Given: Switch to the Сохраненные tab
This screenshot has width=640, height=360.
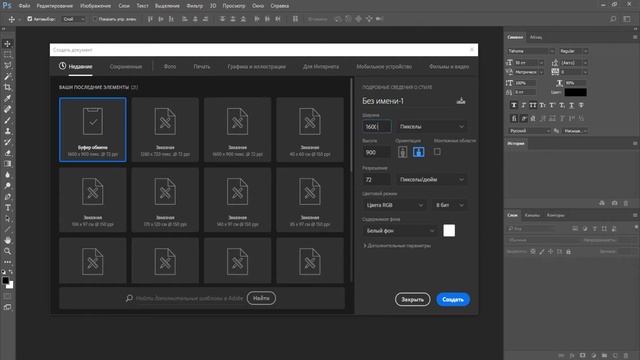Looking at the screenshot, I should 126,67.
